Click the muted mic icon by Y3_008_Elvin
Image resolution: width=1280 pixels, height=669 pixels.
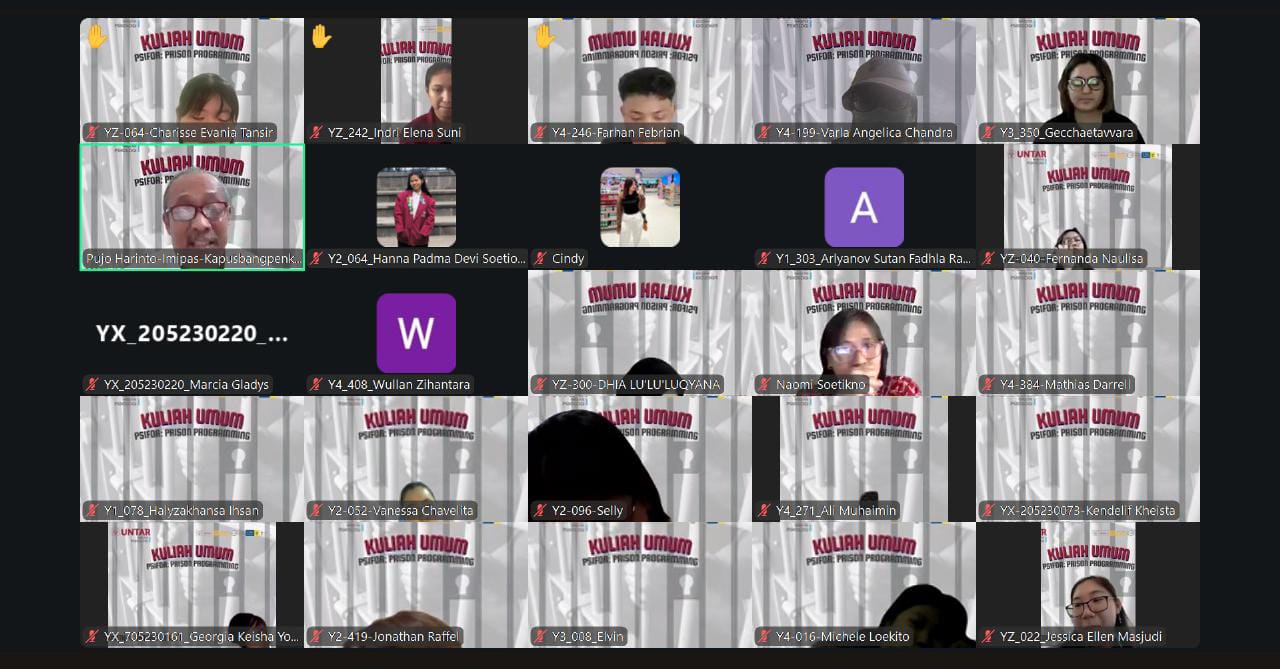pyautogui.click(x=540, y=637)
